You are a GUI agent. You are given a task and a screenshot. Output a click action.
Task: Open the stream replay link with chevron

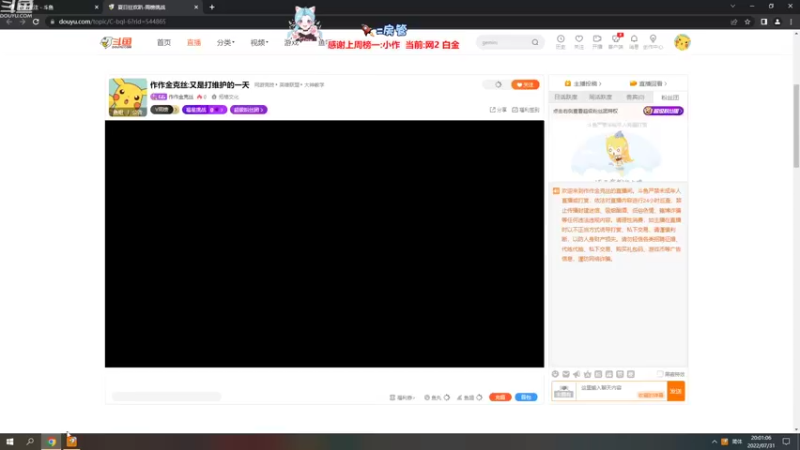(648, 84)
